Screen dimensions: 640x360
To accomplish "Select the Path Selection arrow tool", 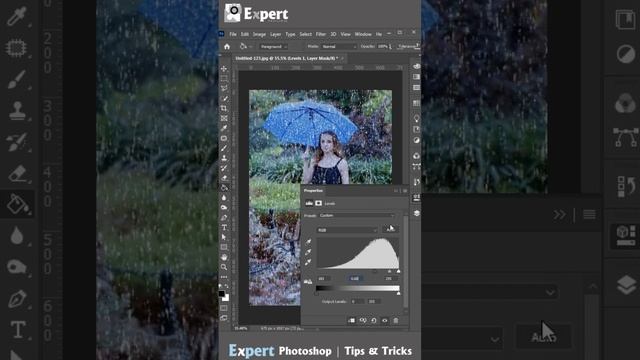I will click(x=224, y=237).
